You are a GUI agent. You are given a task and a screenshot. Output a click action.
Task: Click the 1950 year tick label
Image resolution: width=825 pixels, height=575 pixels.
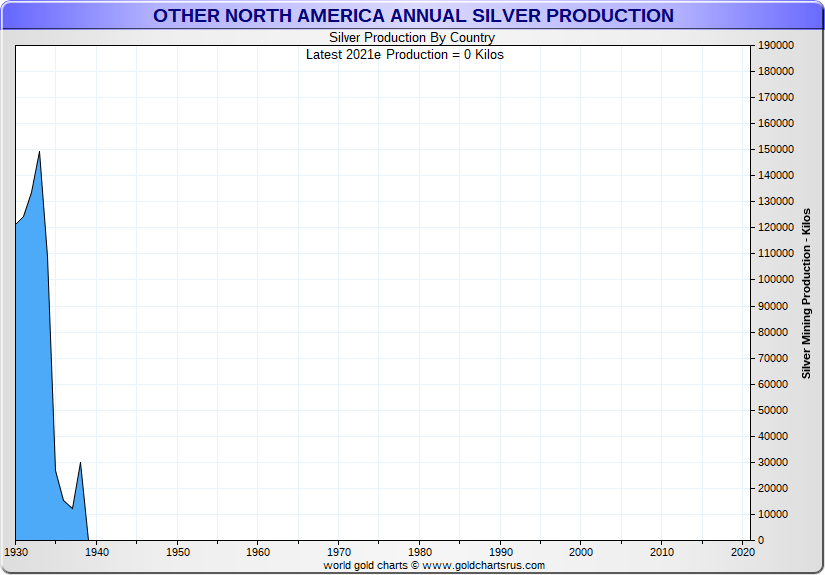pyautogui.click(x=177, y=551)
